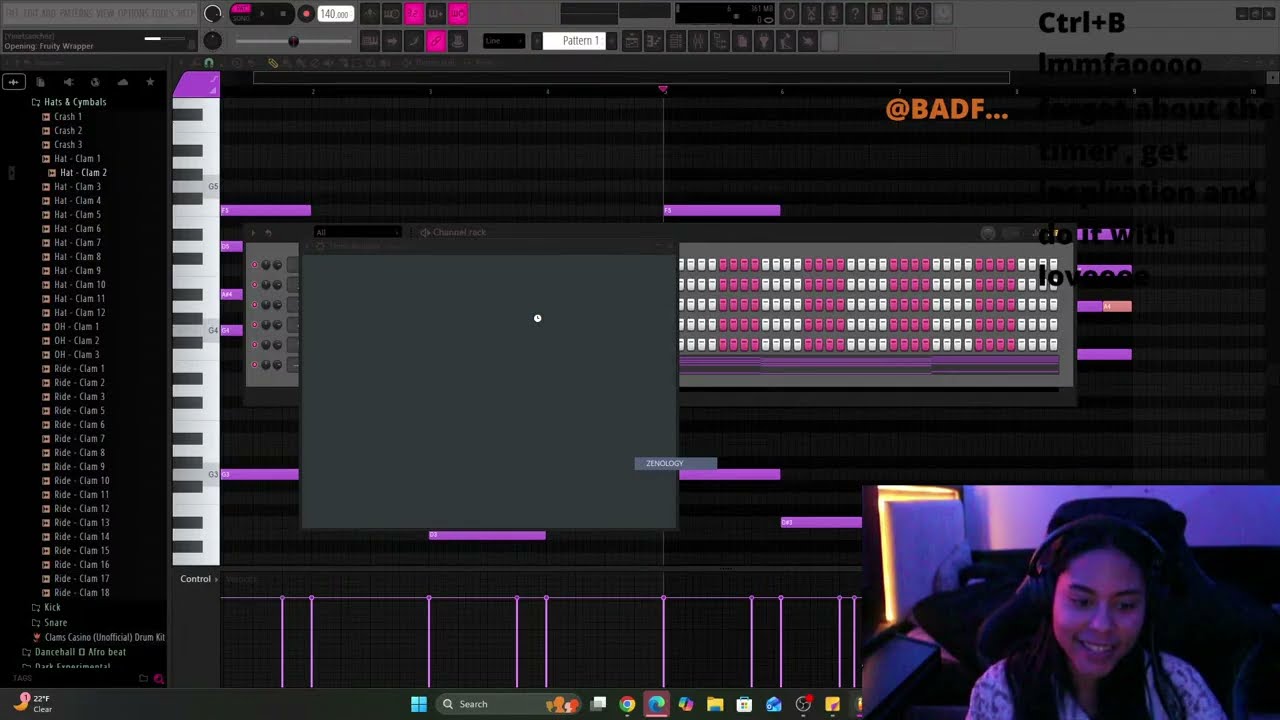Open help with the question mark icon

point(855,14)
